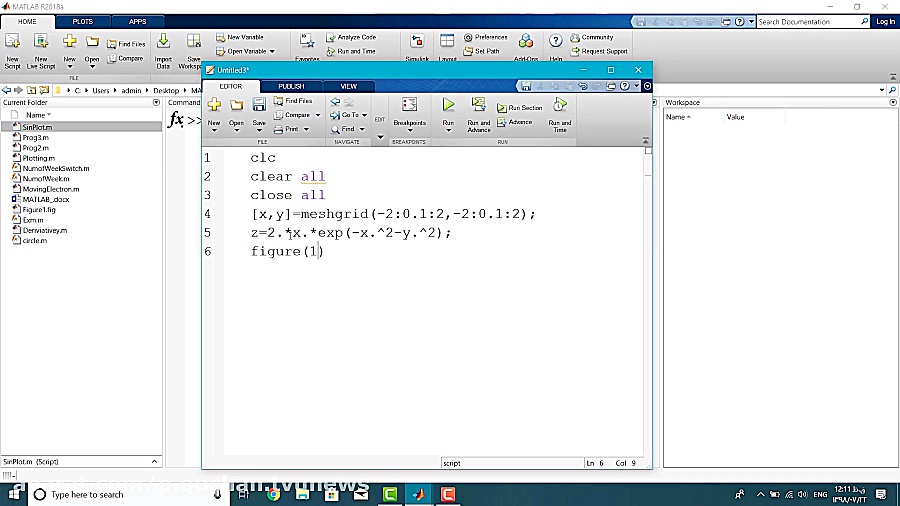Click the editor Open folder icon
Image resolution: width=900 pixels, height=506 pixels.
click(x=236, y=105)
